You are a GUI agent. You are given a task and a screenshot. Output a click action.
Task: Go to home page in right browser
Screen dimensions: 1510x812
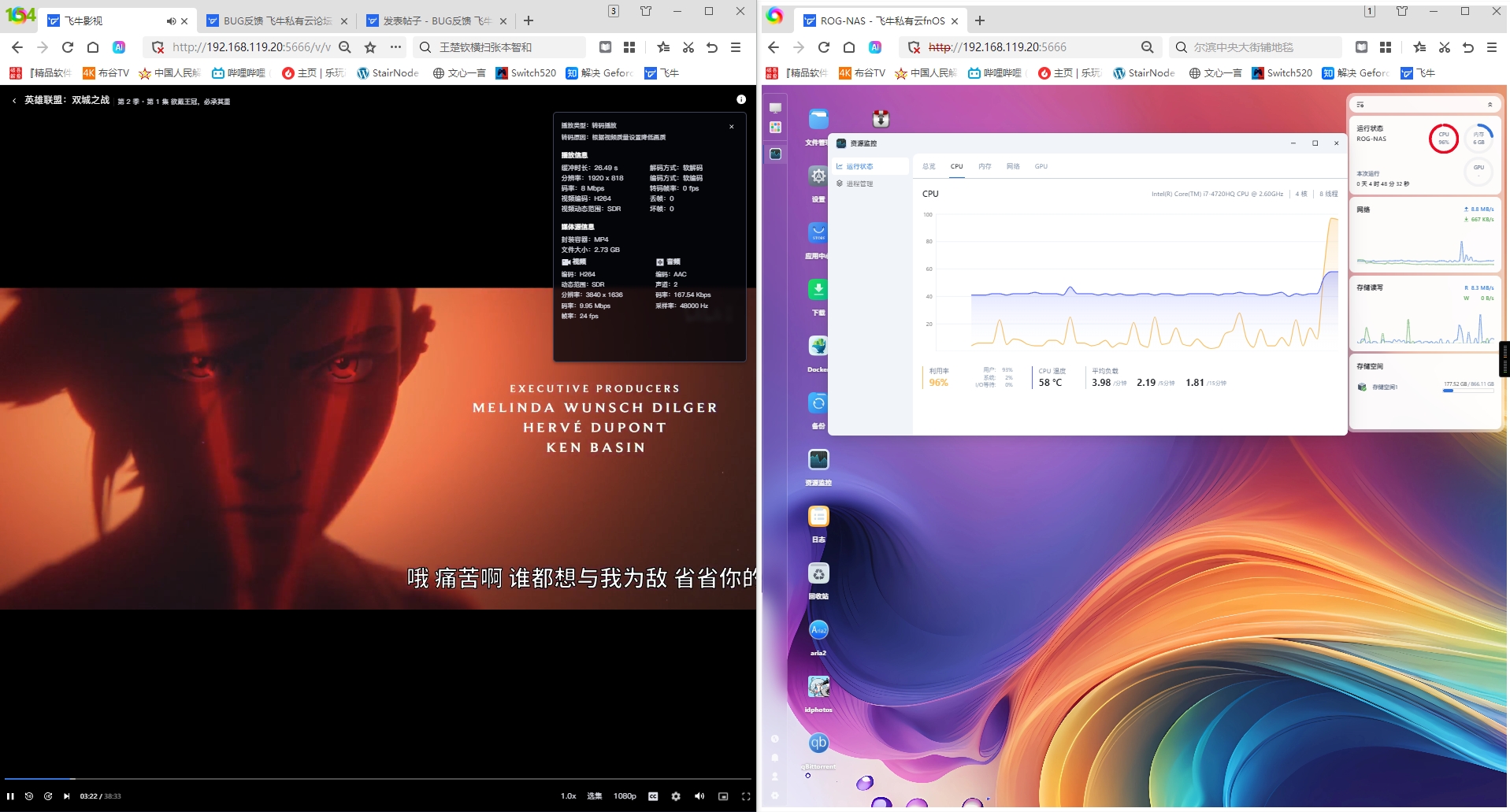849,47
